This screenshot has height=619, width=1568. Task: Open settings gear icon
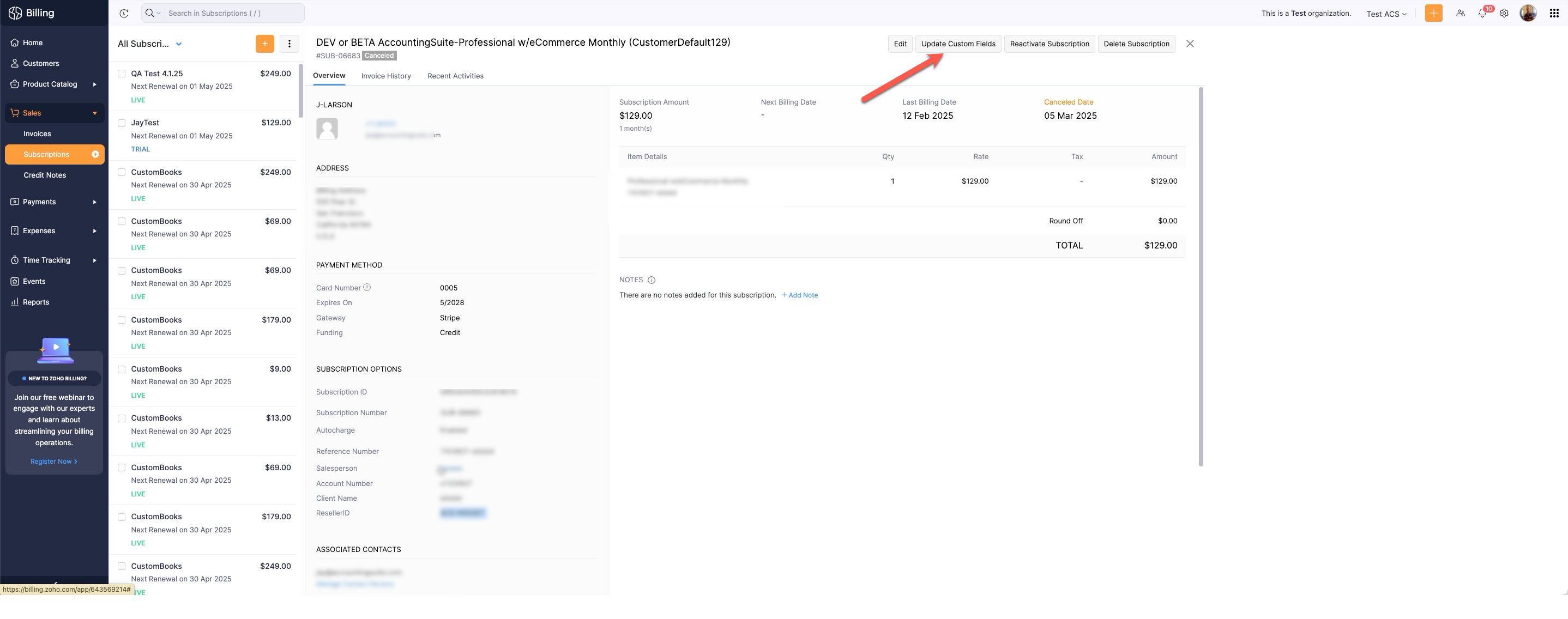[1504, 14]
